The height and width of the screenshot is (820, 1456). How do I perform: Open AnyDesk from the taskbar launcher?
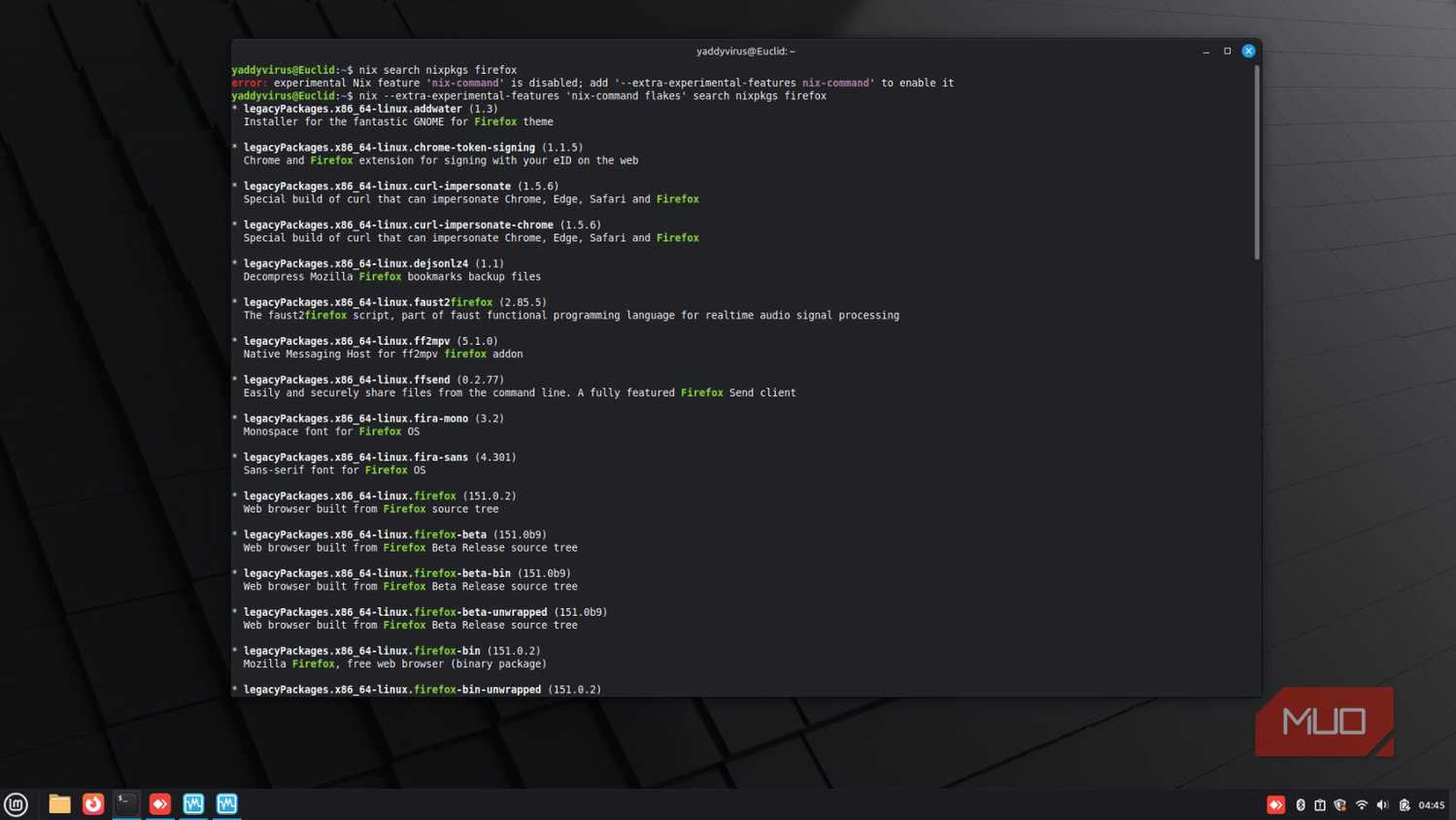tap(160, 803)
